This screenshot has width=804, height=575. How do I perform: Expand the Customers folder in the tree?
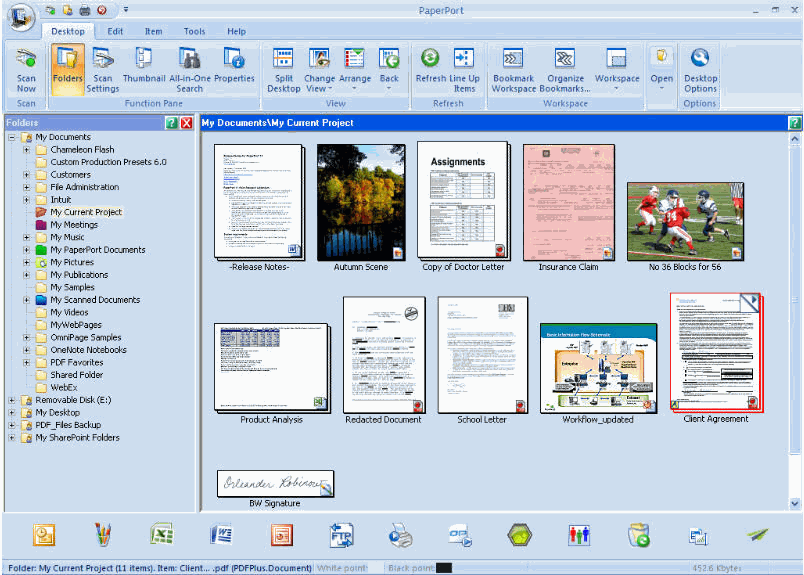(27, 175)
